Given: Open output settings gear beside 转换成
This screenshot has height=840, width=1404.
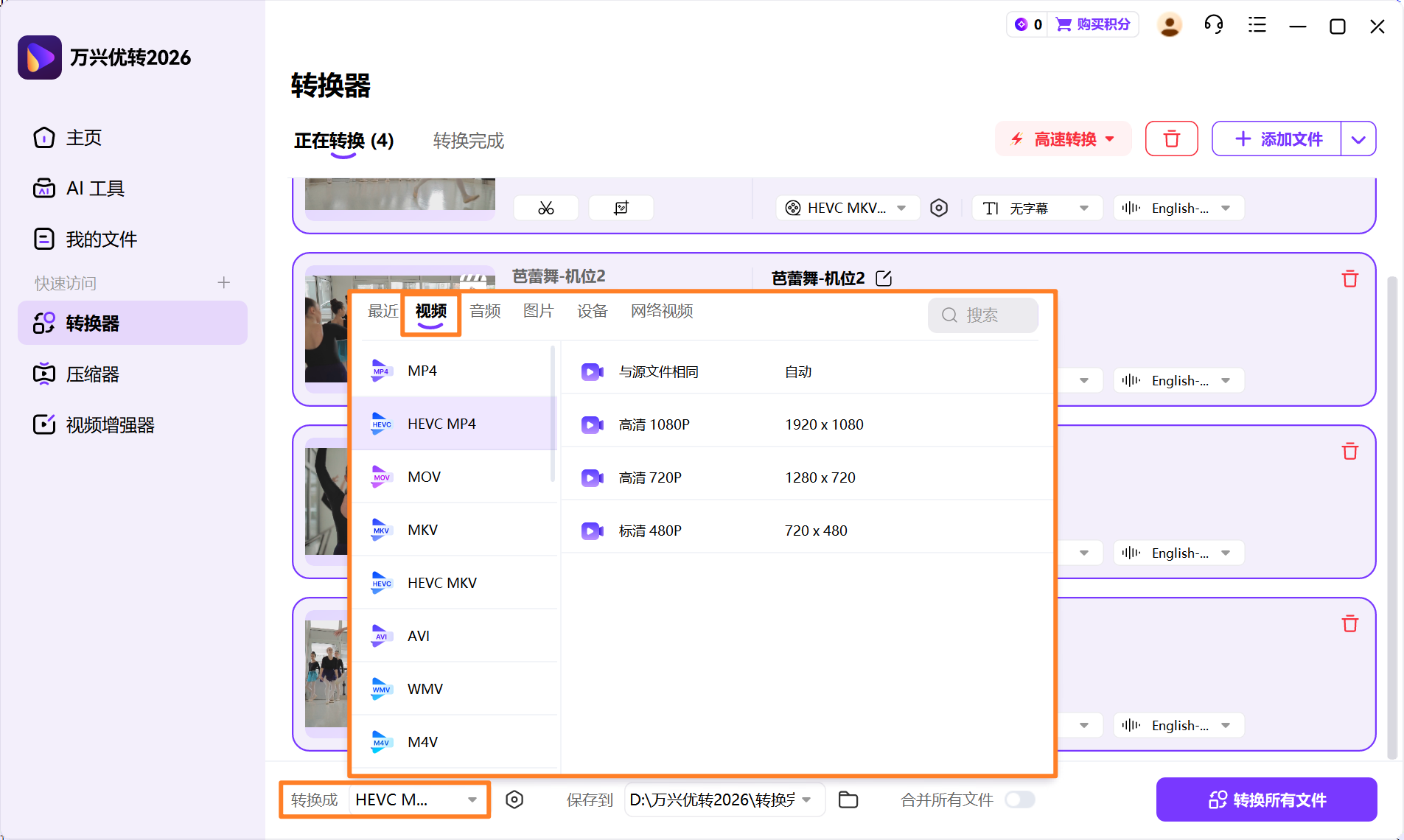Looking at the screenshot, I should coord(514,800).
